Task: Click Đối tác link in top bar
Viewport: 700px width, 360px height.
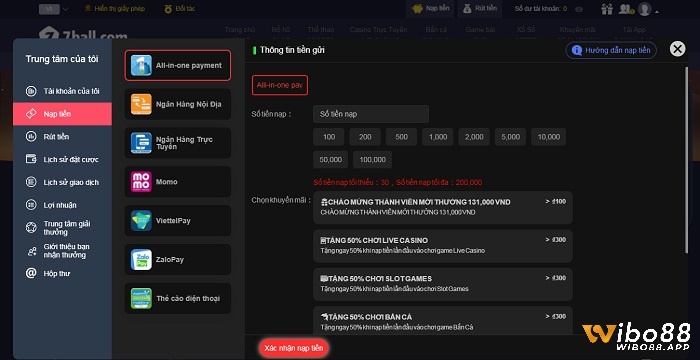Action: [185, 8]
